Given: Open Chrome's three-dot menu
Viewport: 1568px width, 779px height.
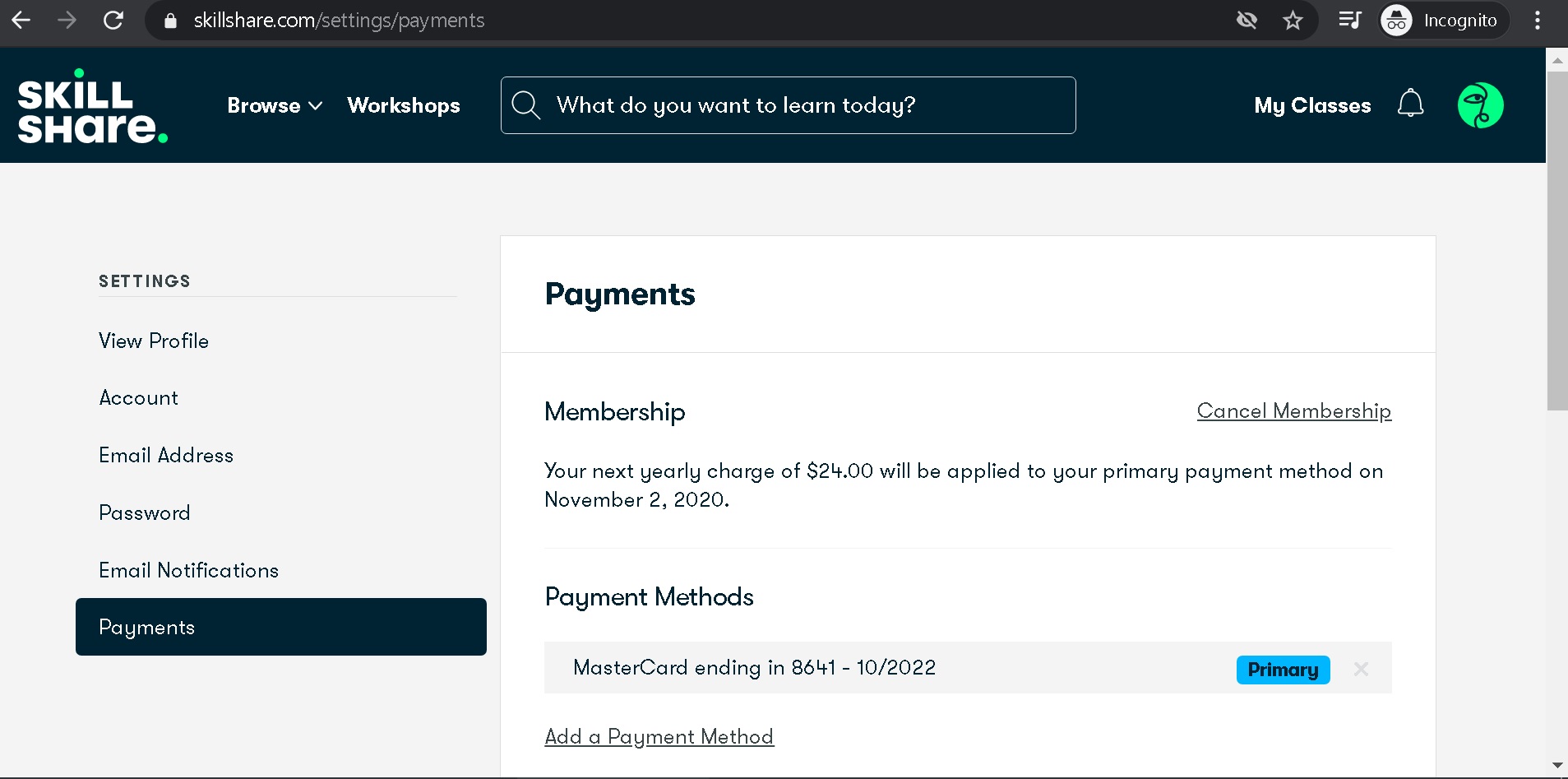Looking at the screenshot, I should [1537, 21].
